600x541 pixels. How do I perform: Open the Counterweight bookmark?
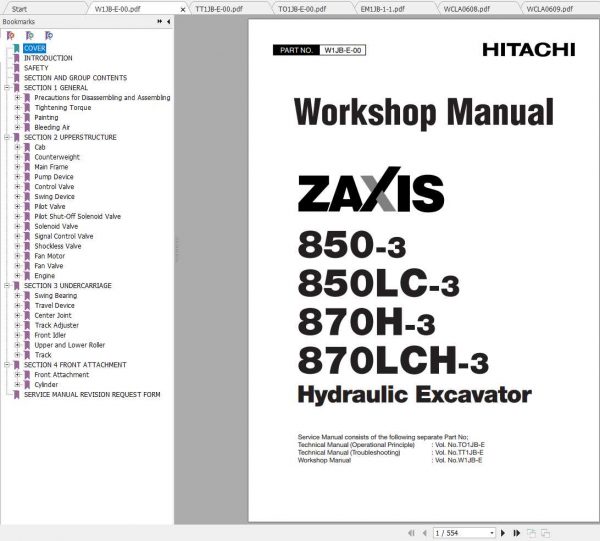pos(57,157)
